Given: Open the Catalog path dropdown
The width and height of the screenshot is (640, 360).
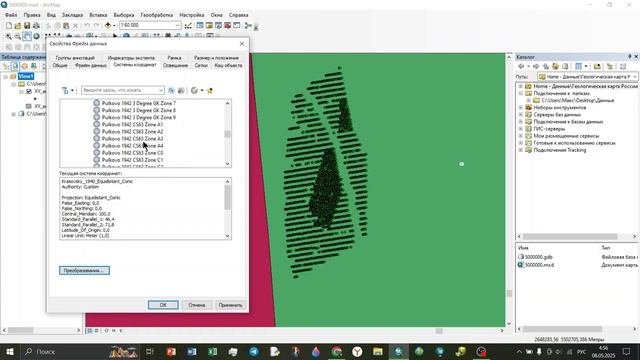Looking at the screenshot, I should (635, 77).
